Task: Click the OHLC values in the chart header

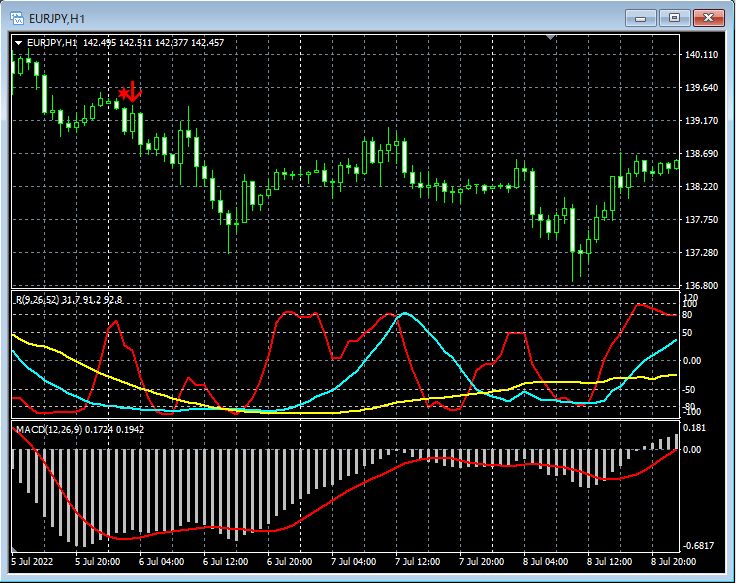Action: pyautogui.click(x=153, y=43)
